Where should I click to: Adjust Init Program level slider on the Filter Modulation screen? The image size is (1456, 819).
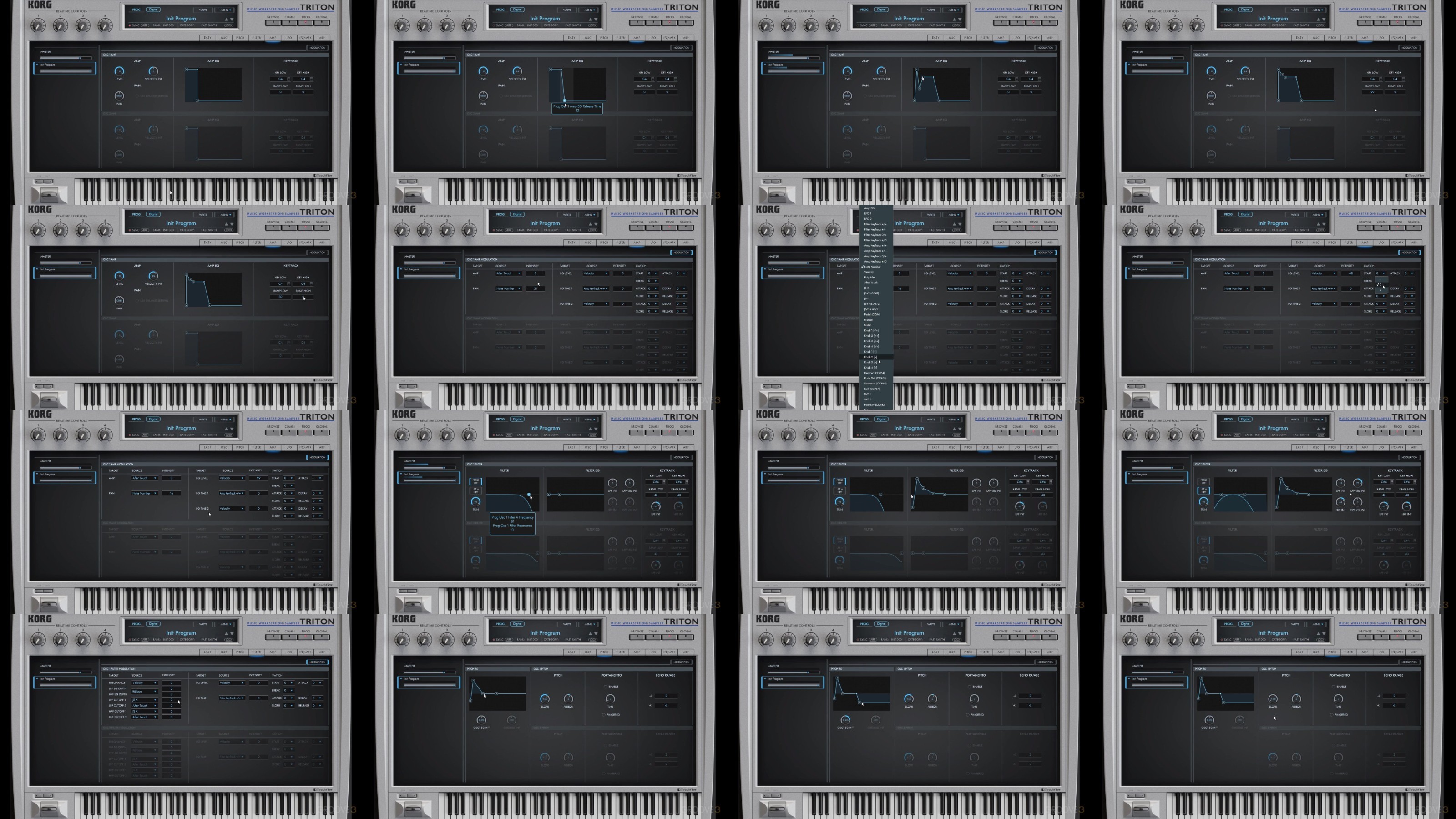(x=66, y=686)
